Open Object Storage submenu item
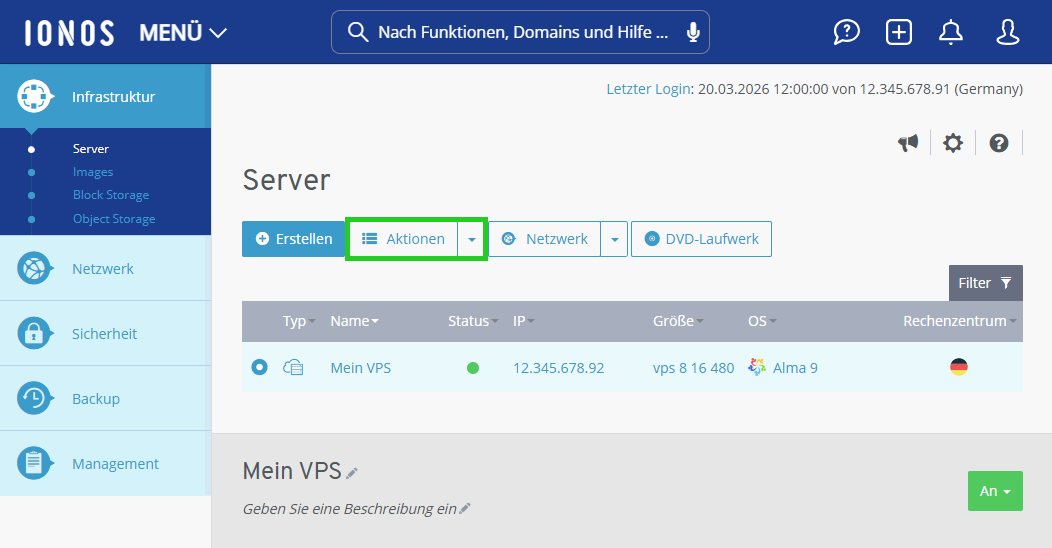The image size is (1052, 548). [x=114, y=219]
